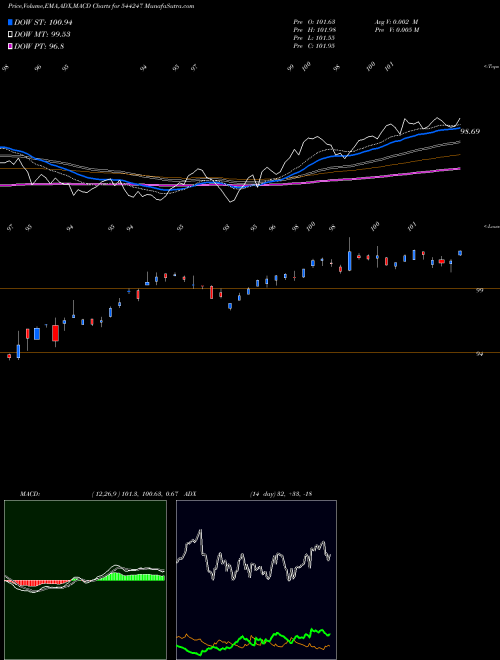The width and height of the screenshot is (500, 660).
Task: Click the '<Tops' axis label
Action: 491,67
